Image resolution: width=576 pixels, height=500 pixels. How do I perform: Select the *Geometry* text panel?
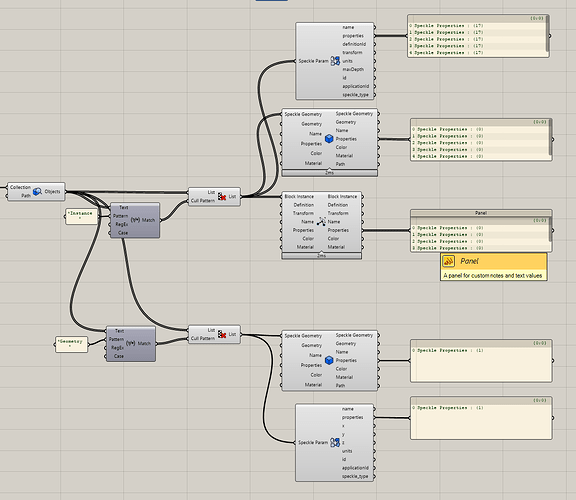(x=71, y=344)
